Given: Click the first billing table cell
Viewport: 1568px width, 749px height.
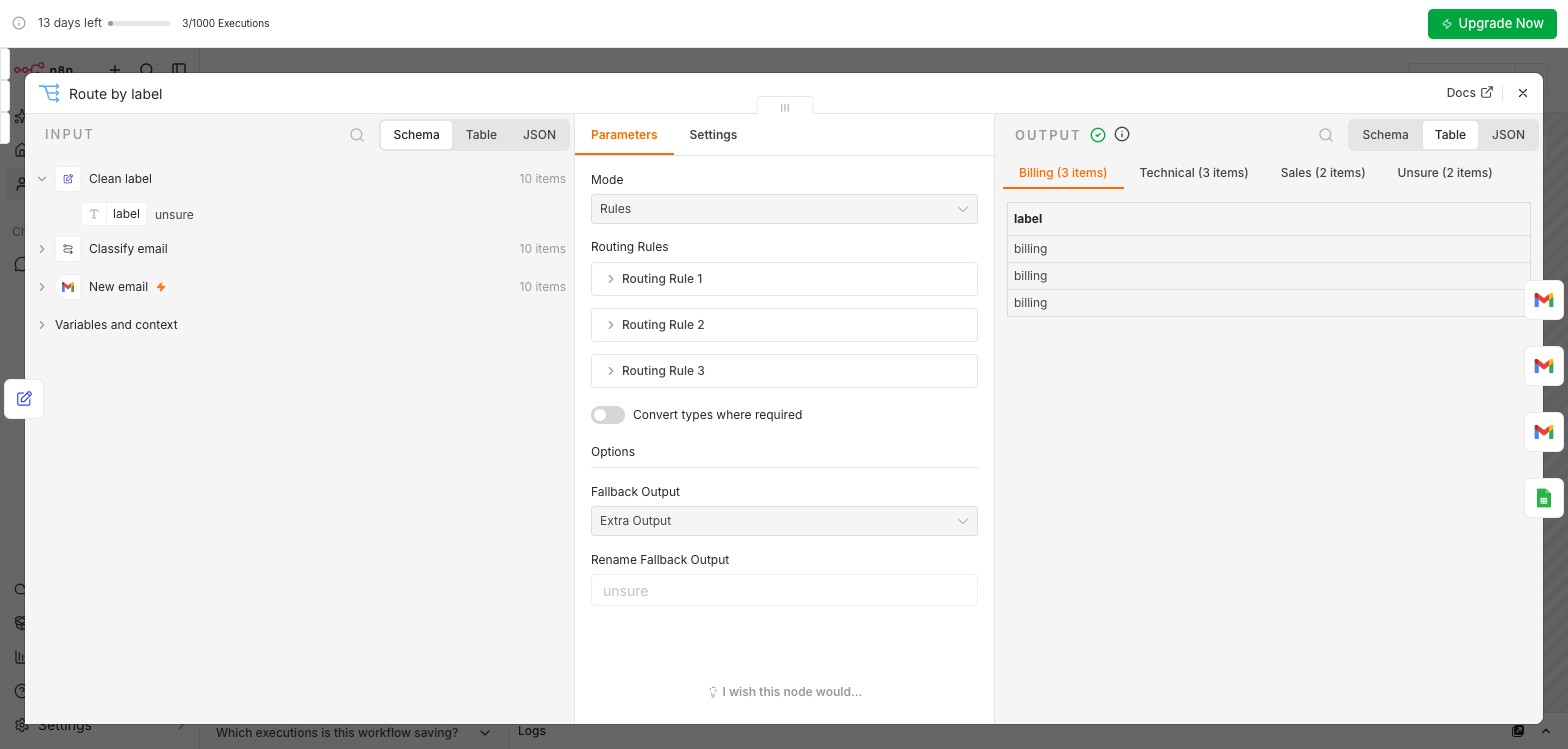Looking at the screenshot, I should [x=1268, y=249].
